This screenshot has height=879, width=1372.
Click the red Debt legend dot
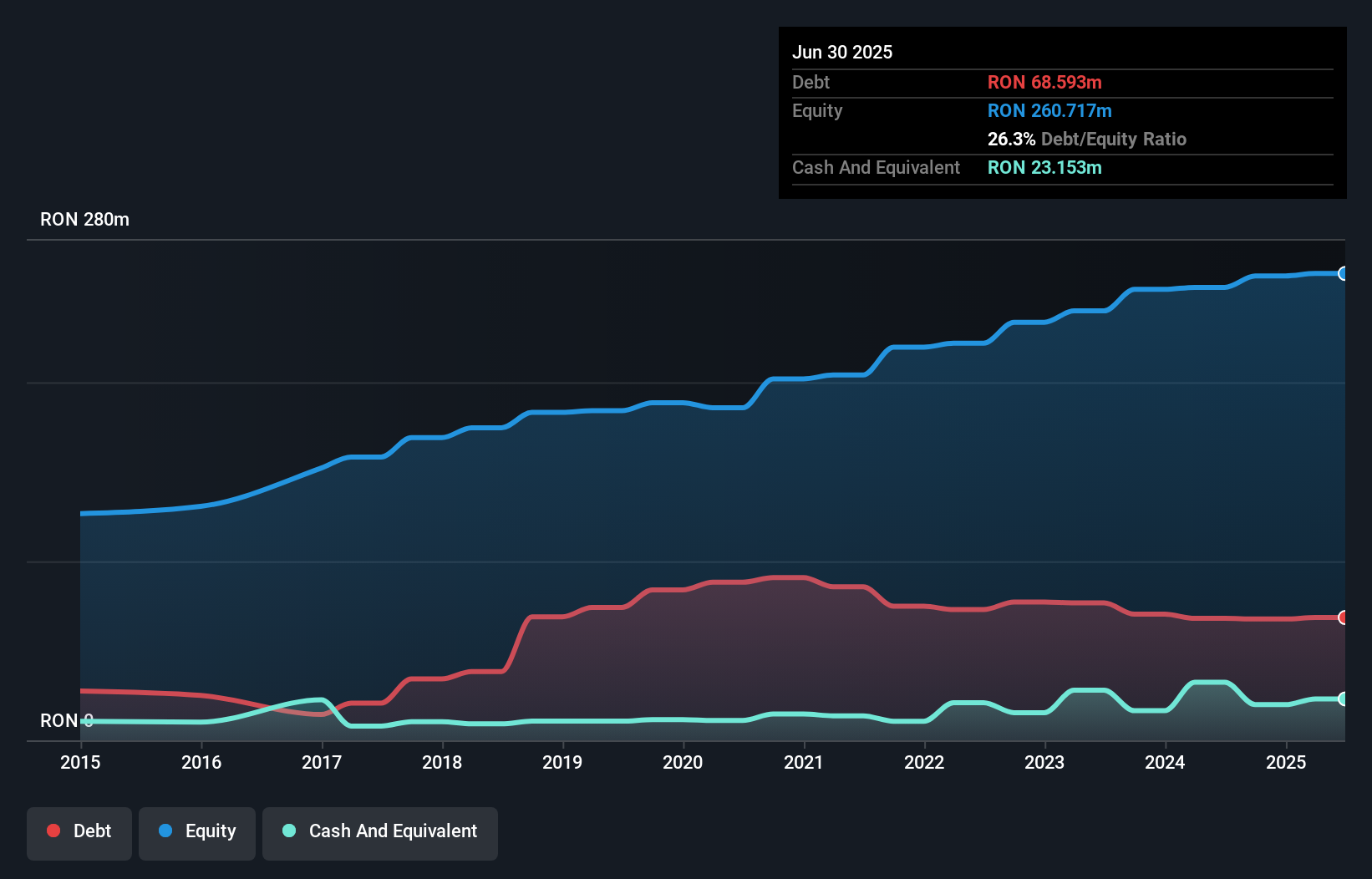(x=53, y=831)
